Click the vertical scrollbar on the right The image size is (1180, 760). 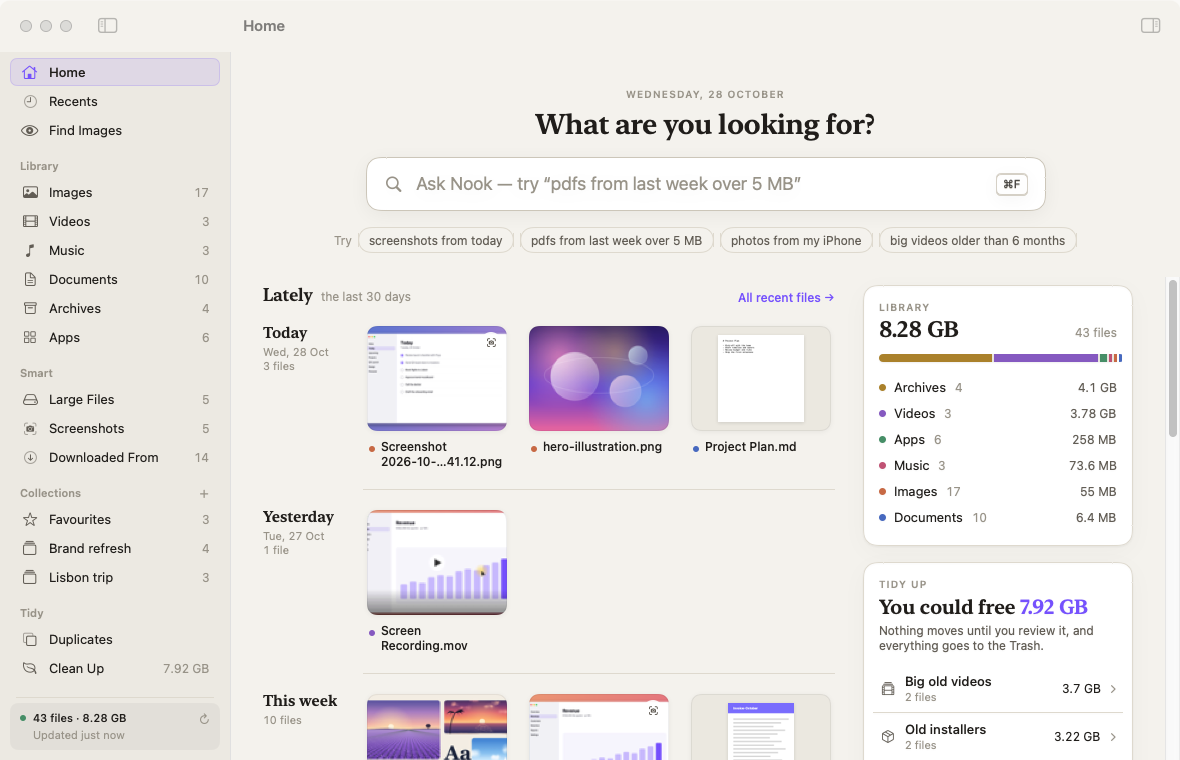1172,357
